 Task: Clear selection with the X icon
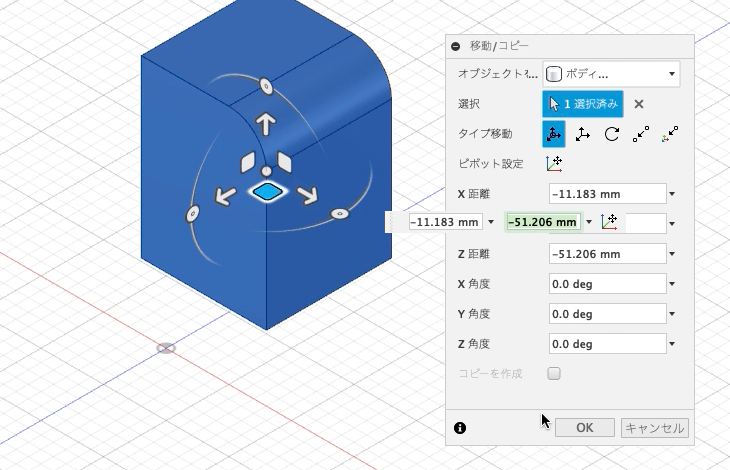tap(639, 104)
